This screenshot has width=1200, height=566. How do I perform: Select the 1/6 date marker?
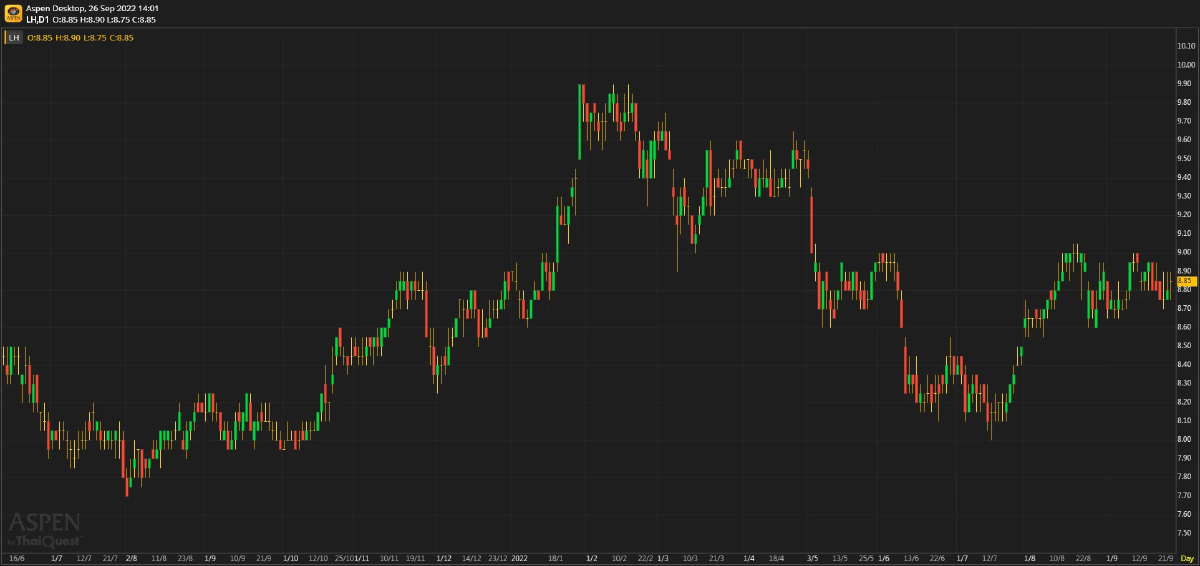(x=883, y=557)
